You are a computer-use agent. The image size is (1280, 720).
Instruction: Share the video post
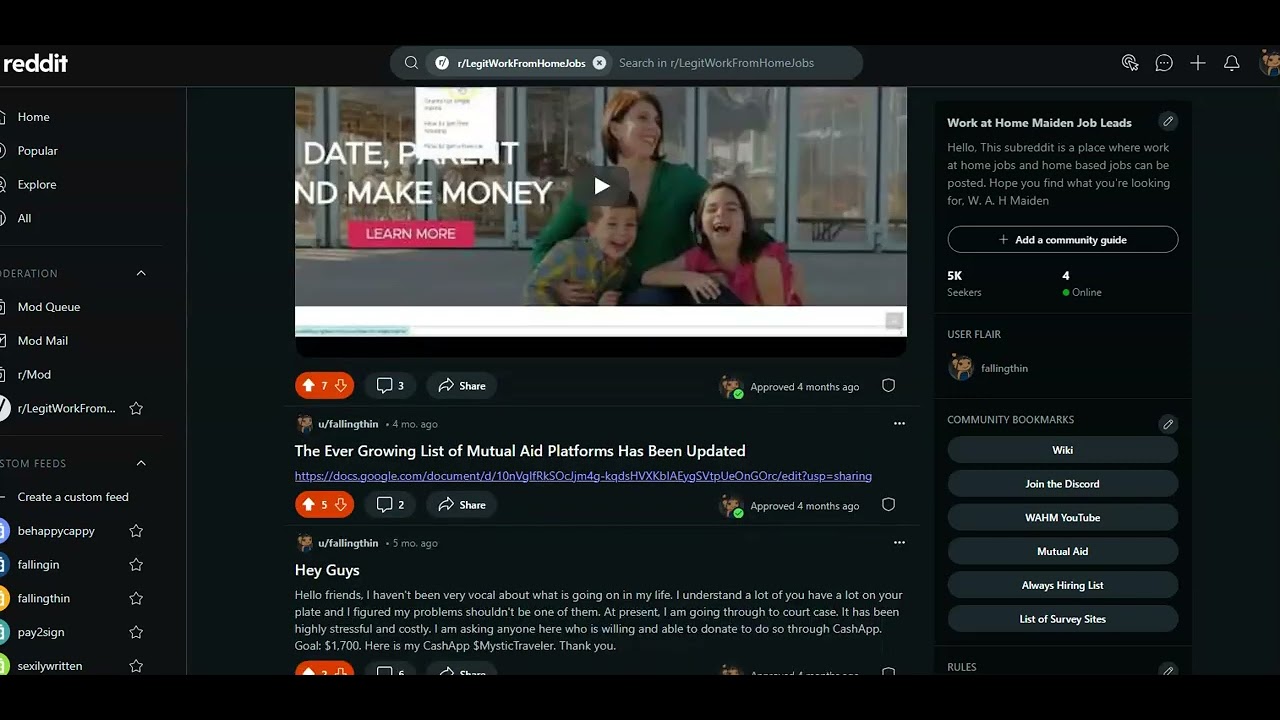(462, 386)
